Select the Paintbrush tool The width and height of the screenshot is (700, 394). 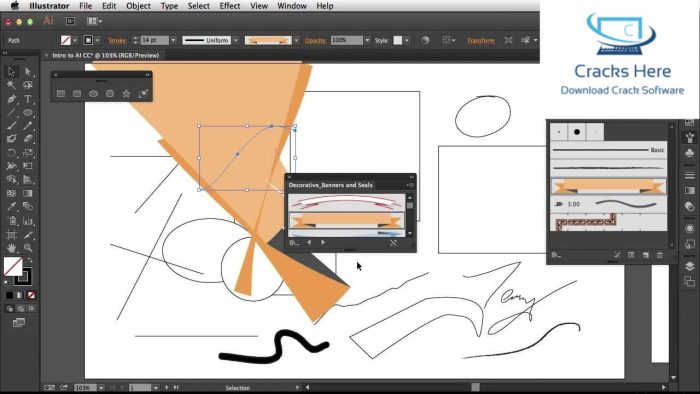[x=12, y=126]
